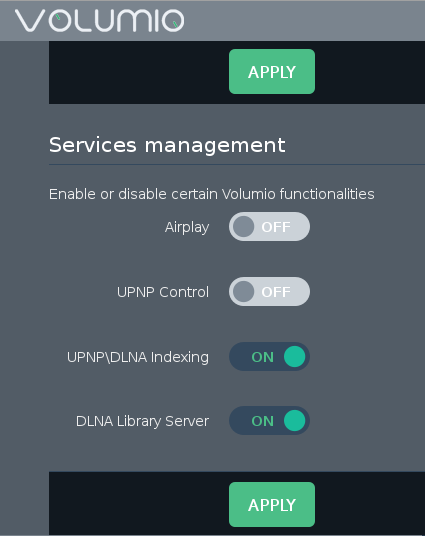Click green knob of UPNP\DLNA Indexing switch
Screen dimensions: 425x536
pos(295,356)
